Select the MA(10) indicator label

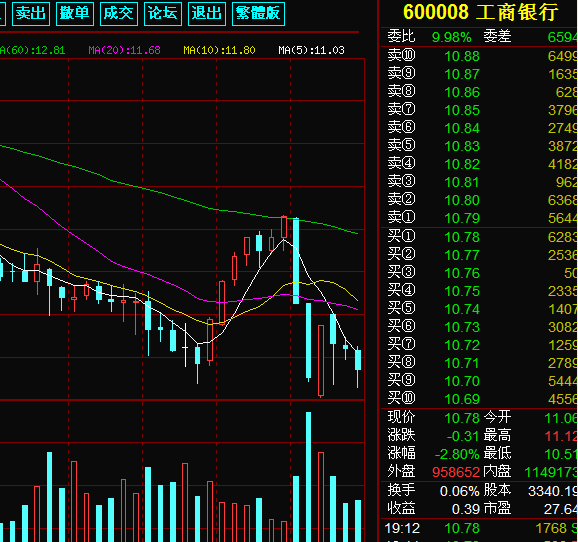coord(219,50)
